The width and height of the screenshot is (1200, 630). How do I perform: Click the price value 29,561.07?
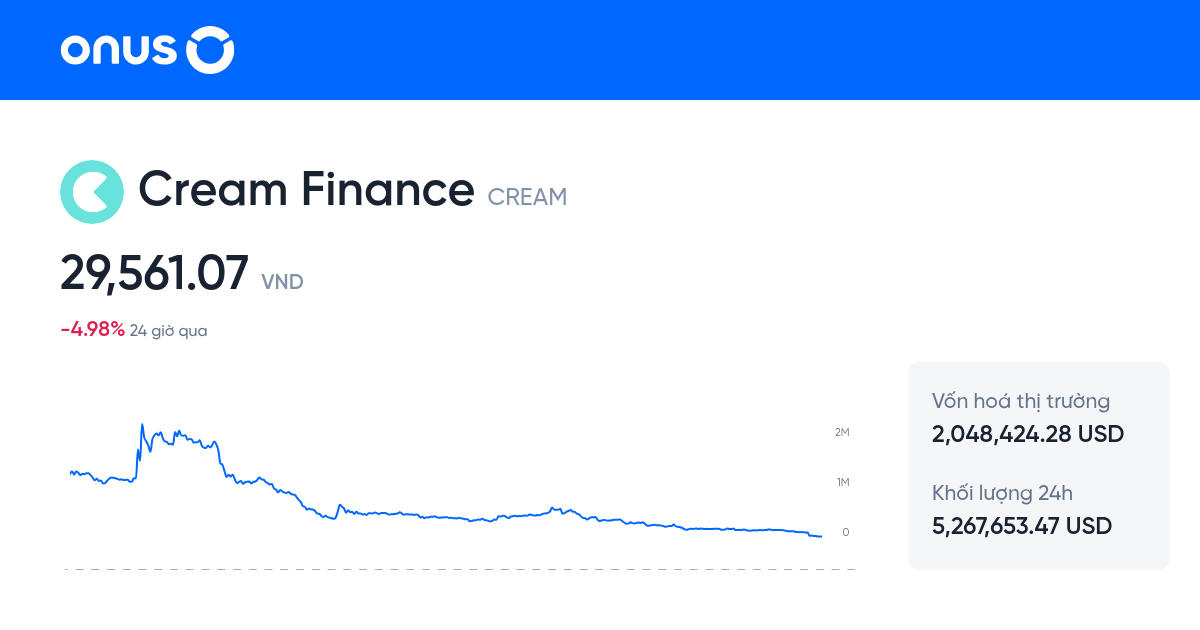pos(154,273)
